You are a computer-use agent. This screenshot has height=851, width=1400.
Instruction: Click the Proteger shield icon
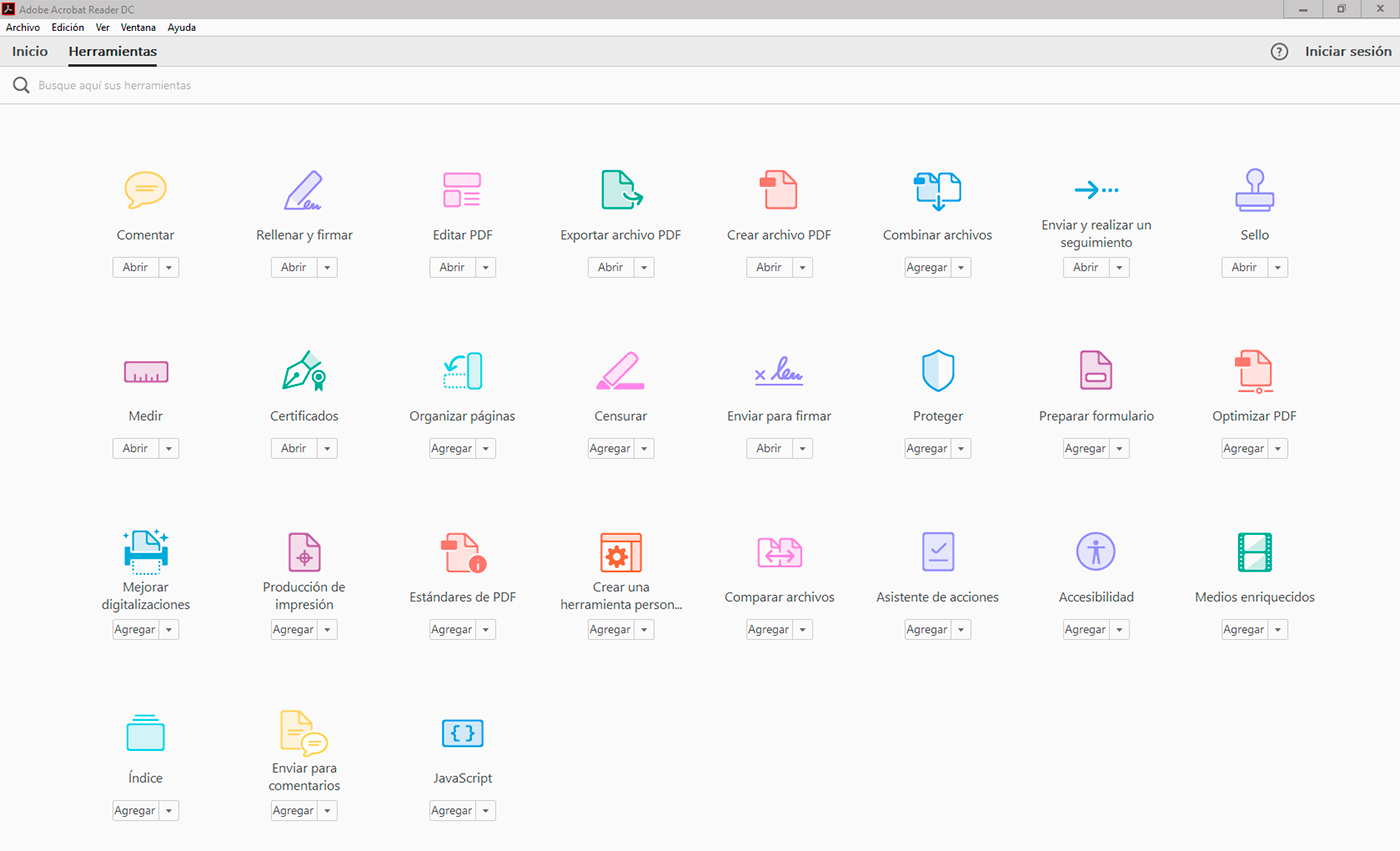[938, 370]
